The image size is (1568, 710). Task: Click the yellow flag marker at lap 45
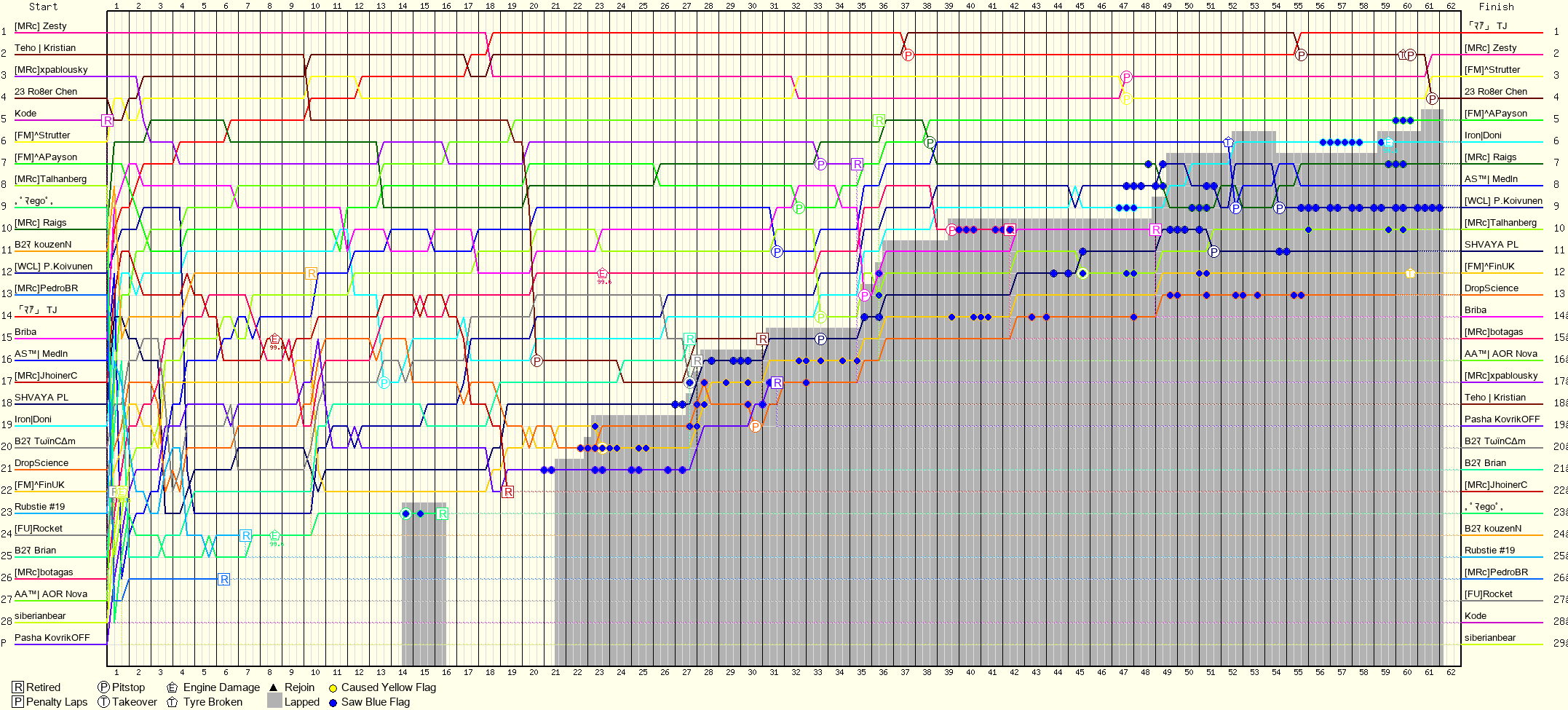point(1082,273)
